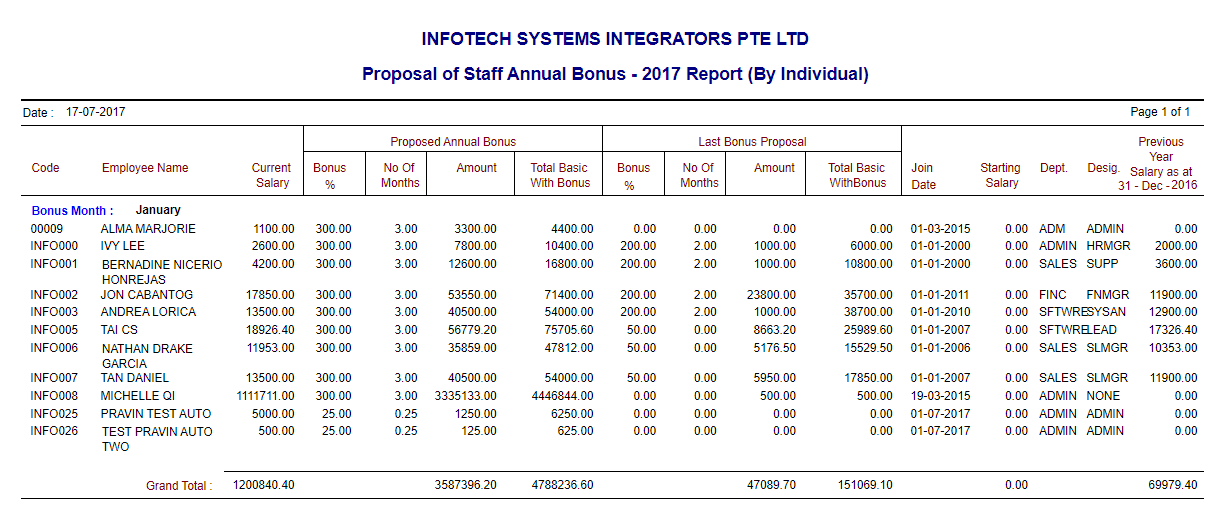Click the 'Grand Total :' label

coord(179,486)
